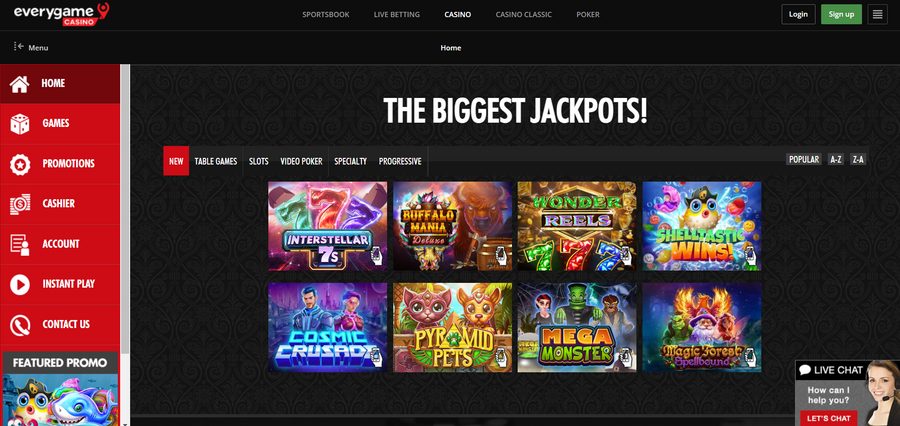
Task: Click the Home house icon in sidebar
Action: point(20,84)
